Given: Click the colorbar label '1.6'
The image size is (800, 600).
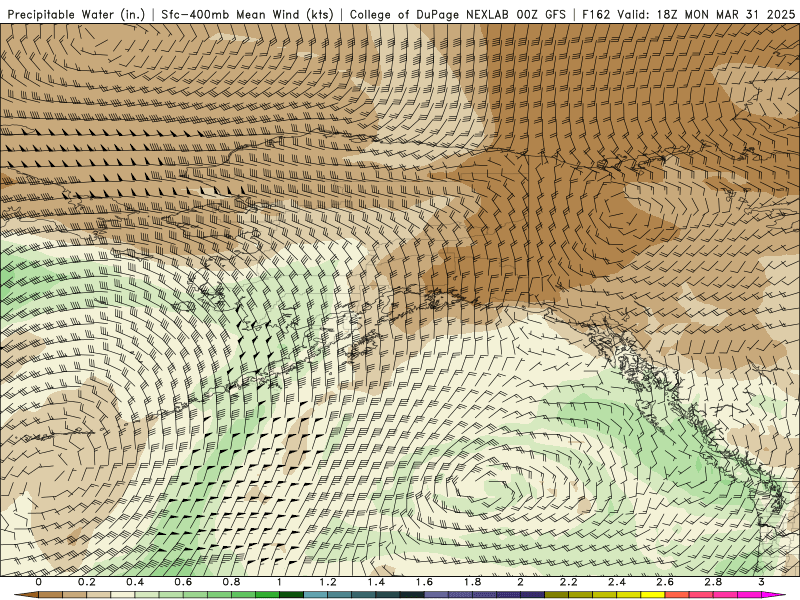Looking at the screenshot, I should [424, 582].
